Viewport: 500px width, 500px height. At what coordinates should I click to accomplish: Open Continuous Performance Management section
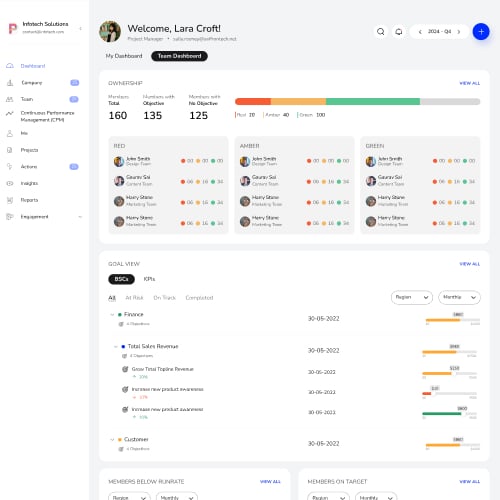47,116
